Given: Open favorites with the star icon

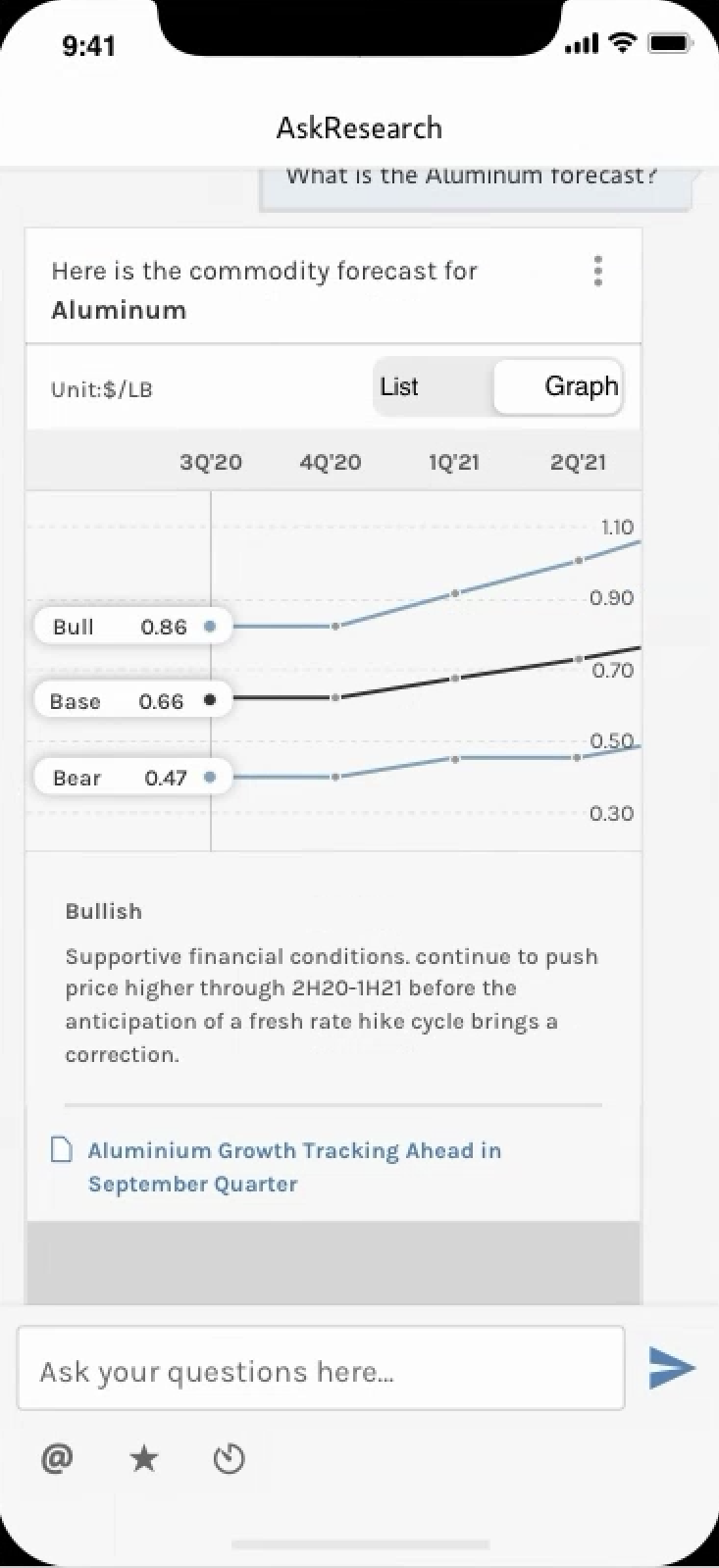Looking at the screenshot, I should point(144,1459).
